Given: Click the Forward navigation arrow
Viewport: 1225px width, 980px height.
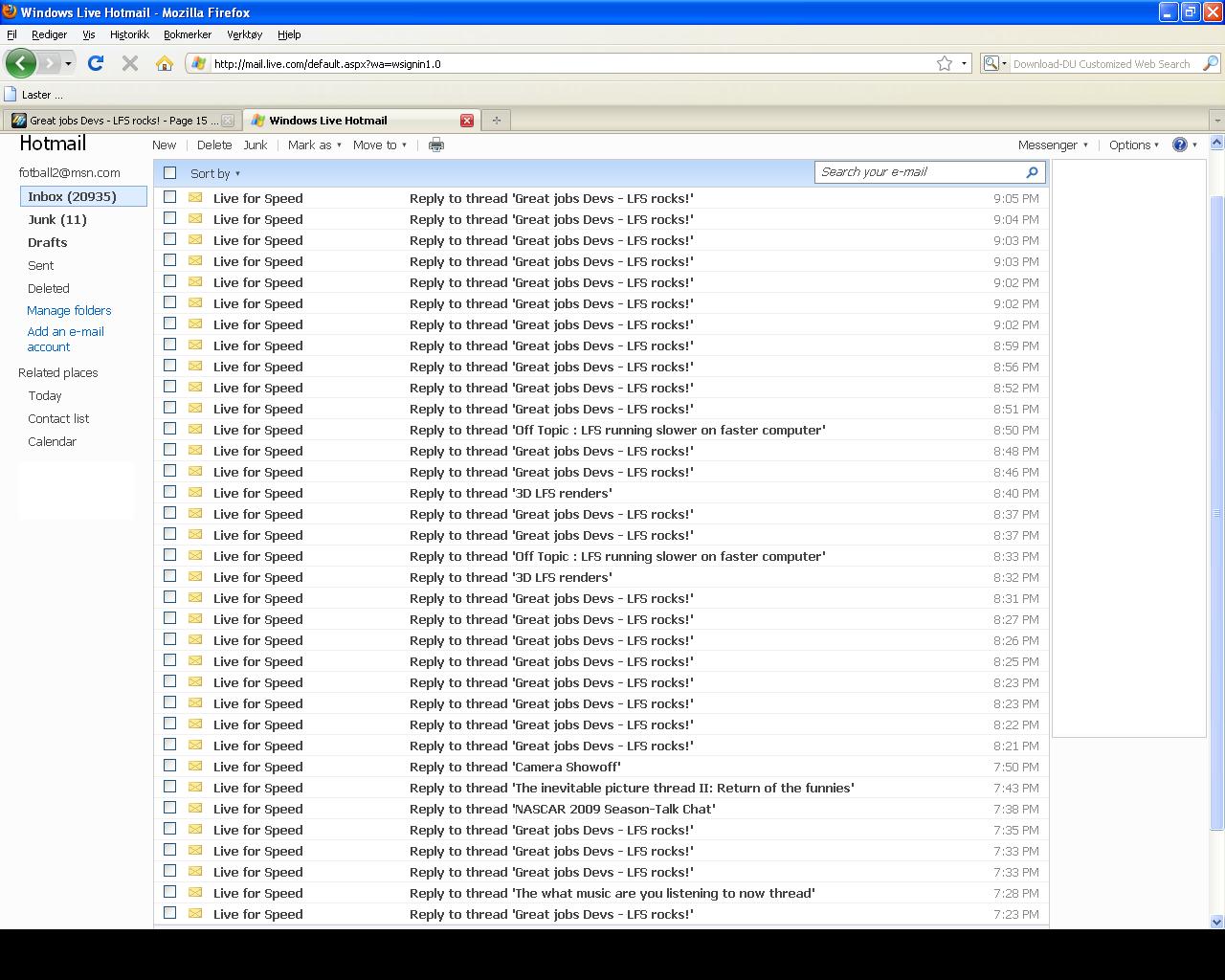Looking at the screenshot, I should 49,63.
